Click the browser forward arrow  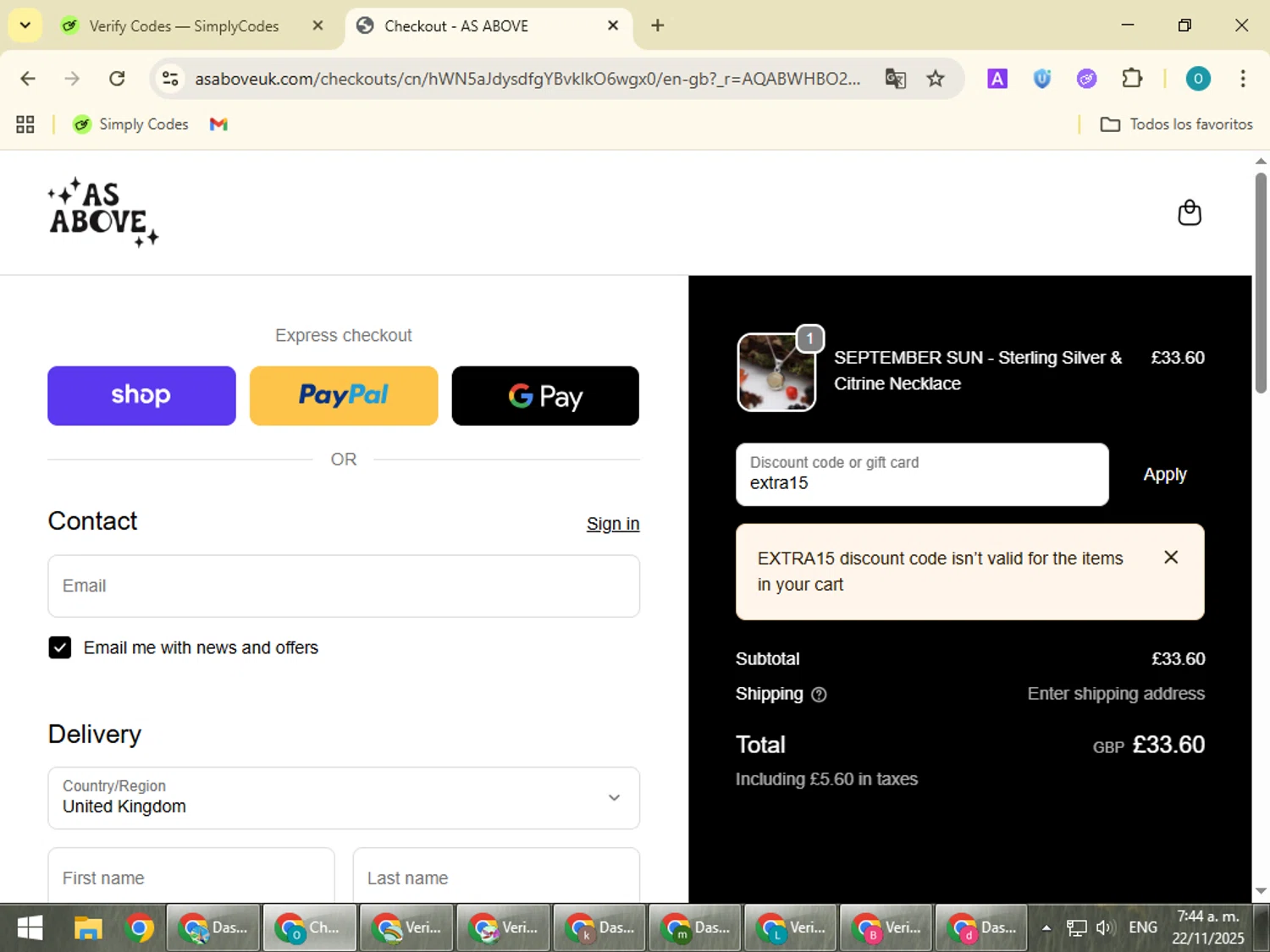[72, 79]
